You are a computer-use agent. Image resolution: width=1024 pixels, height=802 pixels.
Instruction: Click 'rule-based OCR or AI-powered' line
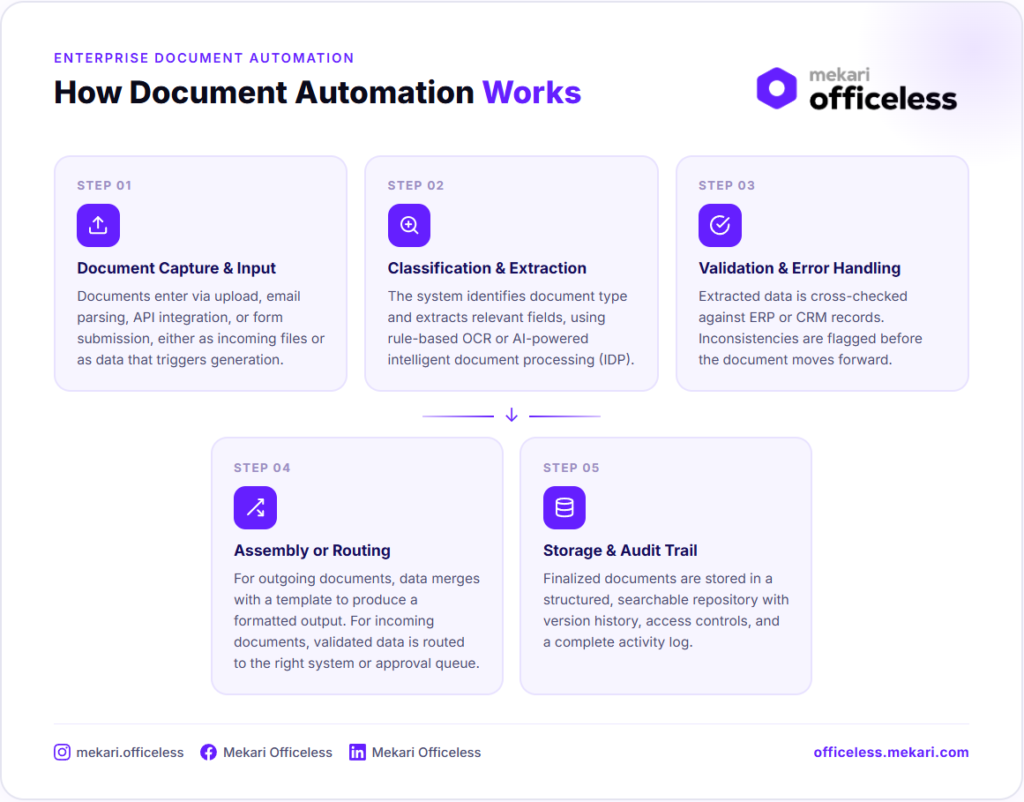tap(488, 338)
